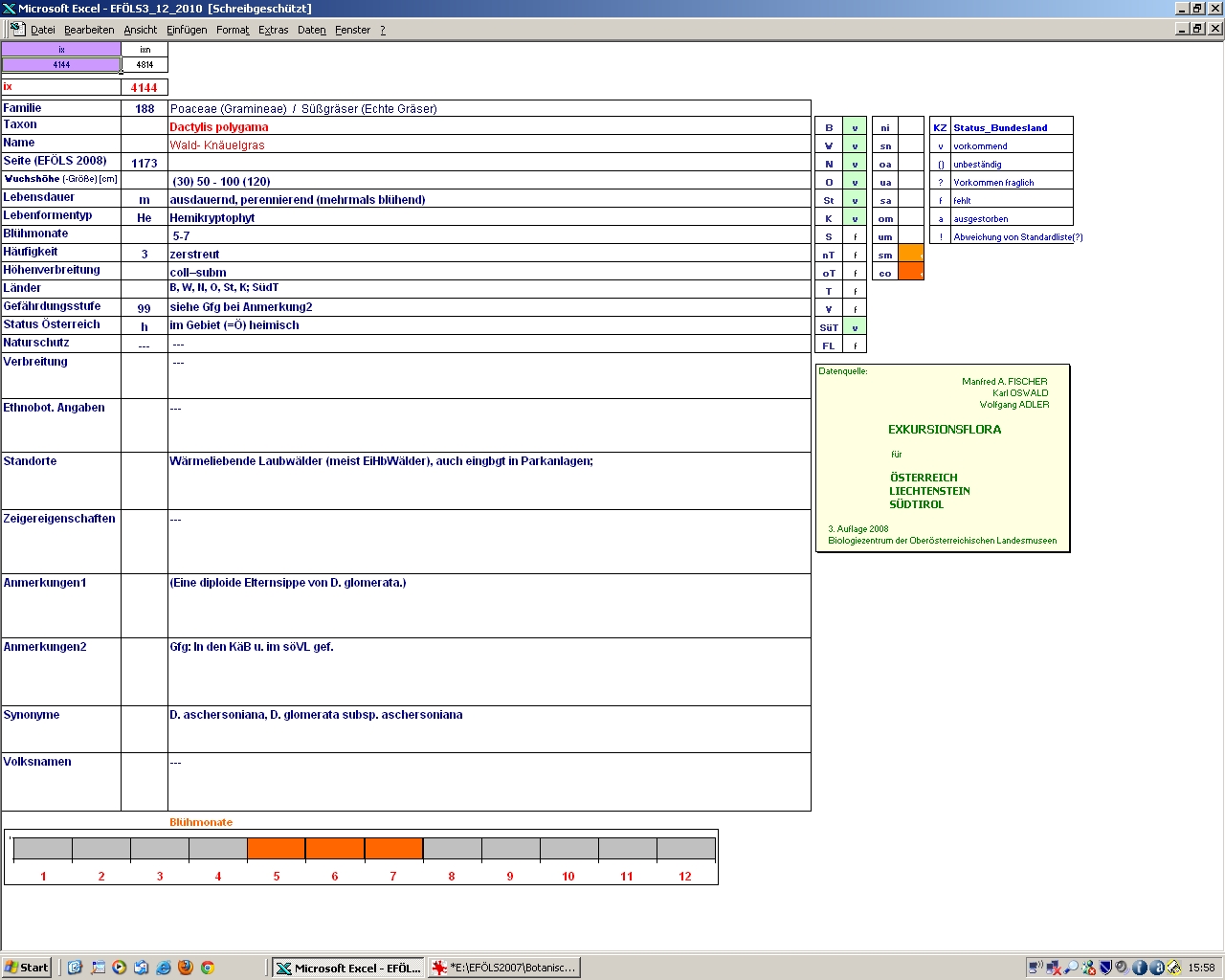Click the orange Blühmonate chart title
The width and height of the screenshot is (1225, 980).
(201, 822)
